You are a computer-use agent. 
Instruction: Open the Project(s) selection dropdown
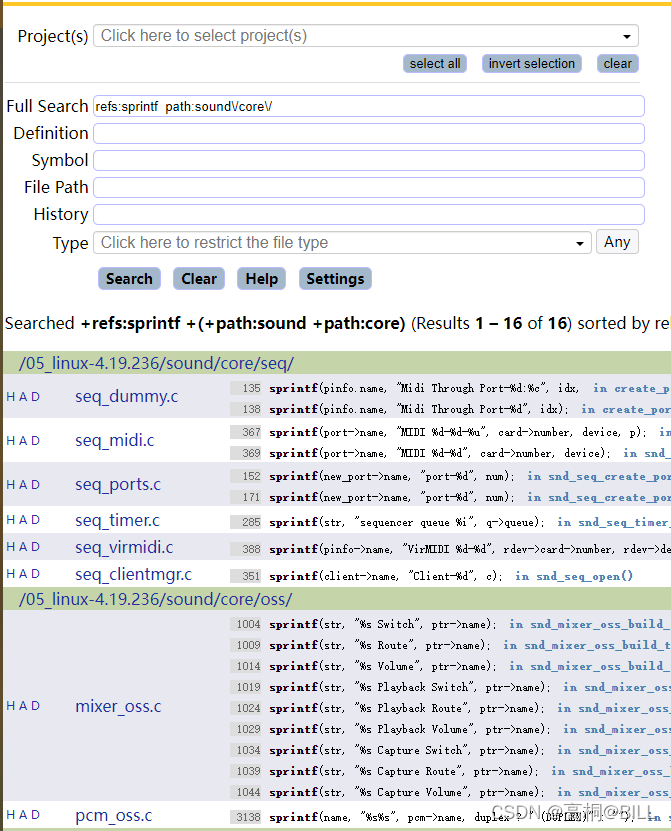(x=366, y=36)
